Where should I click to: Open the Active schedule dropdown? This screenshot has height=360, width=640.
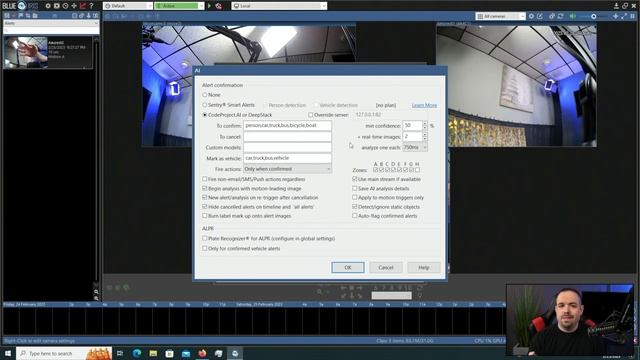(179, 6)
